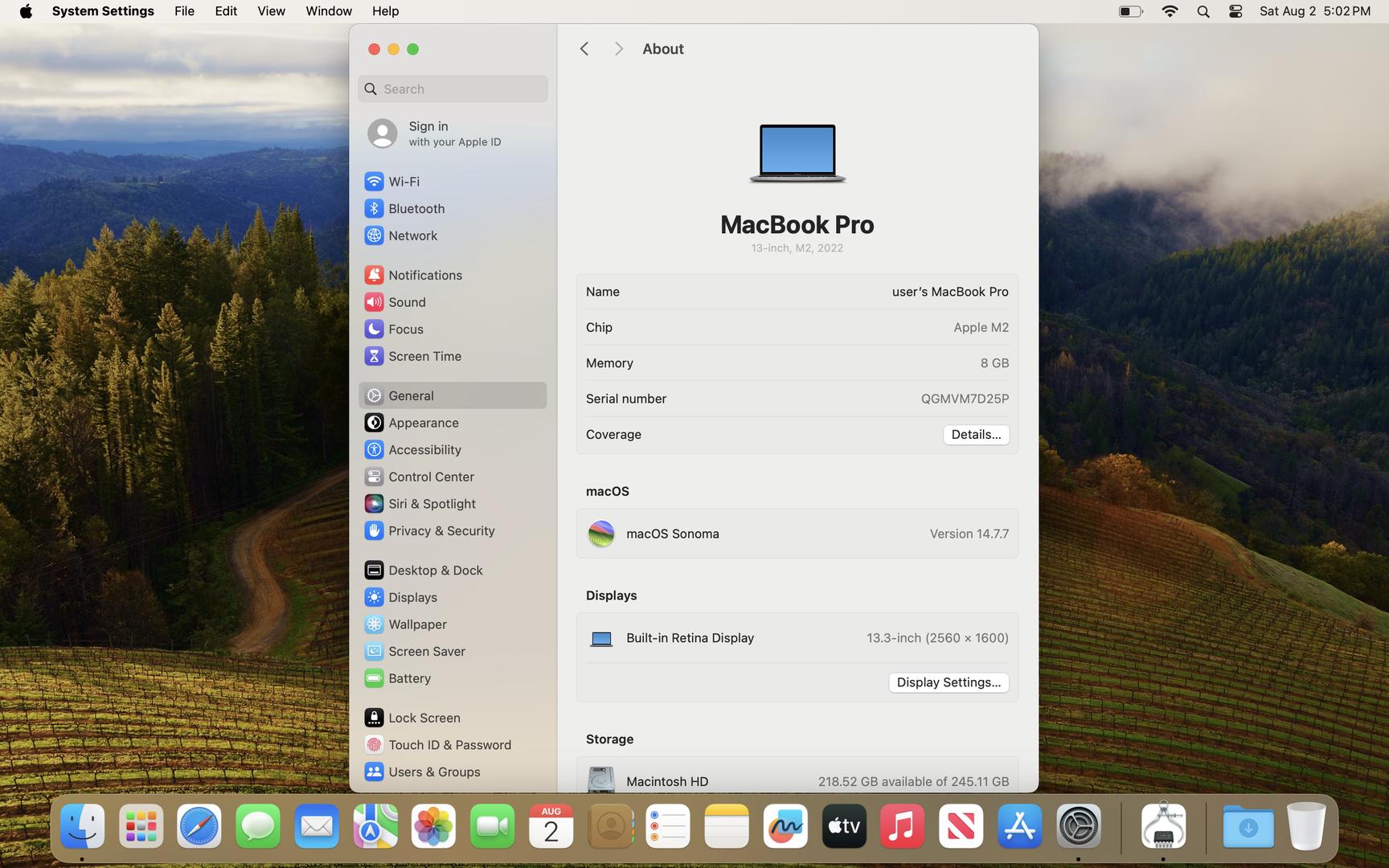Click the 8 GB memory value
Viewport: 1389px width, 868px height.
click(994, 363)
